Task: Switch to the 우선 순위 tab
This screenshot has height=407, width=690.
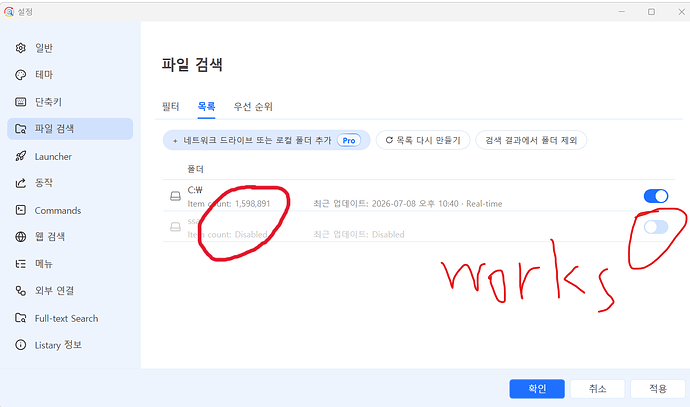Action: coord(253,106)
